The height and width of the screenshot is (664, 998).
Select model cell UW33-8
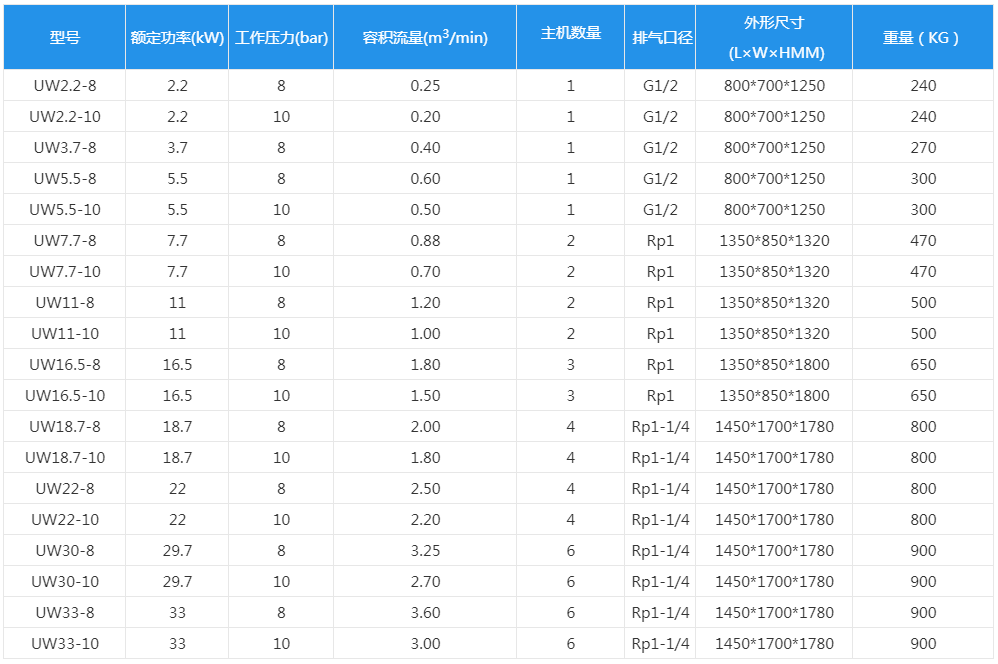click(x=65, y=612)
